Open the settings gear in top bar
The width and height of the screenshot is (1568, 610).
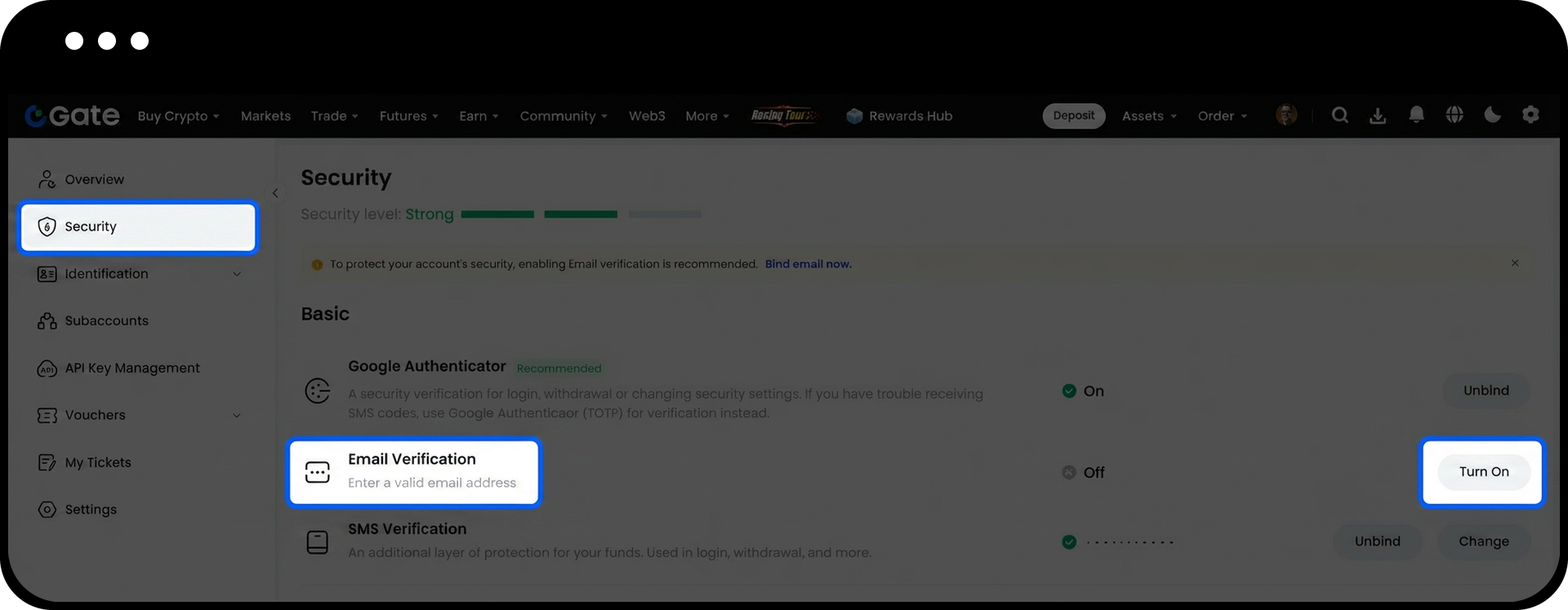pyautogui.click(x=1530, y=115)
